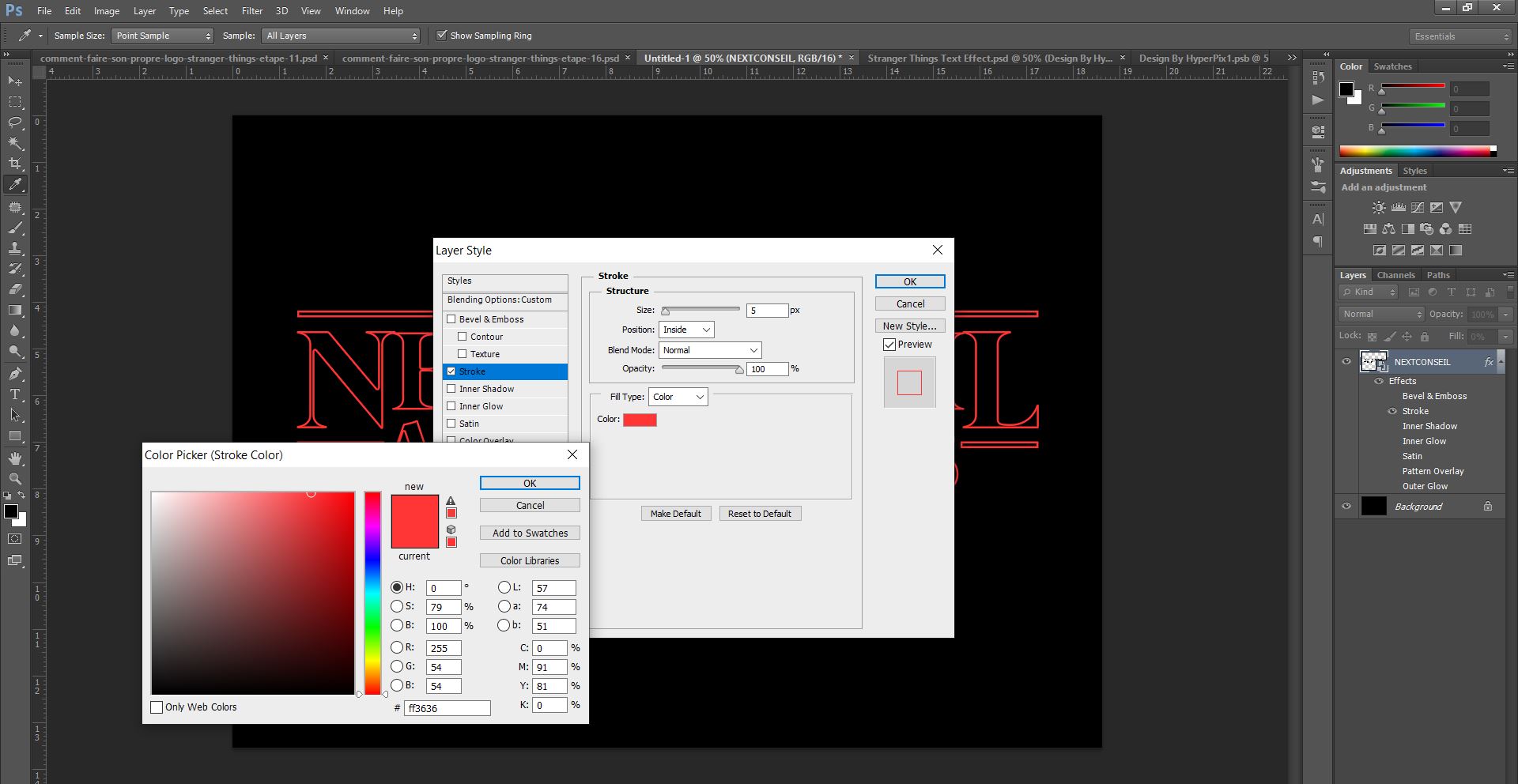Add a Levels adjustment
The height and width of the screenshot is (784, 1518).
[1398, 208]
